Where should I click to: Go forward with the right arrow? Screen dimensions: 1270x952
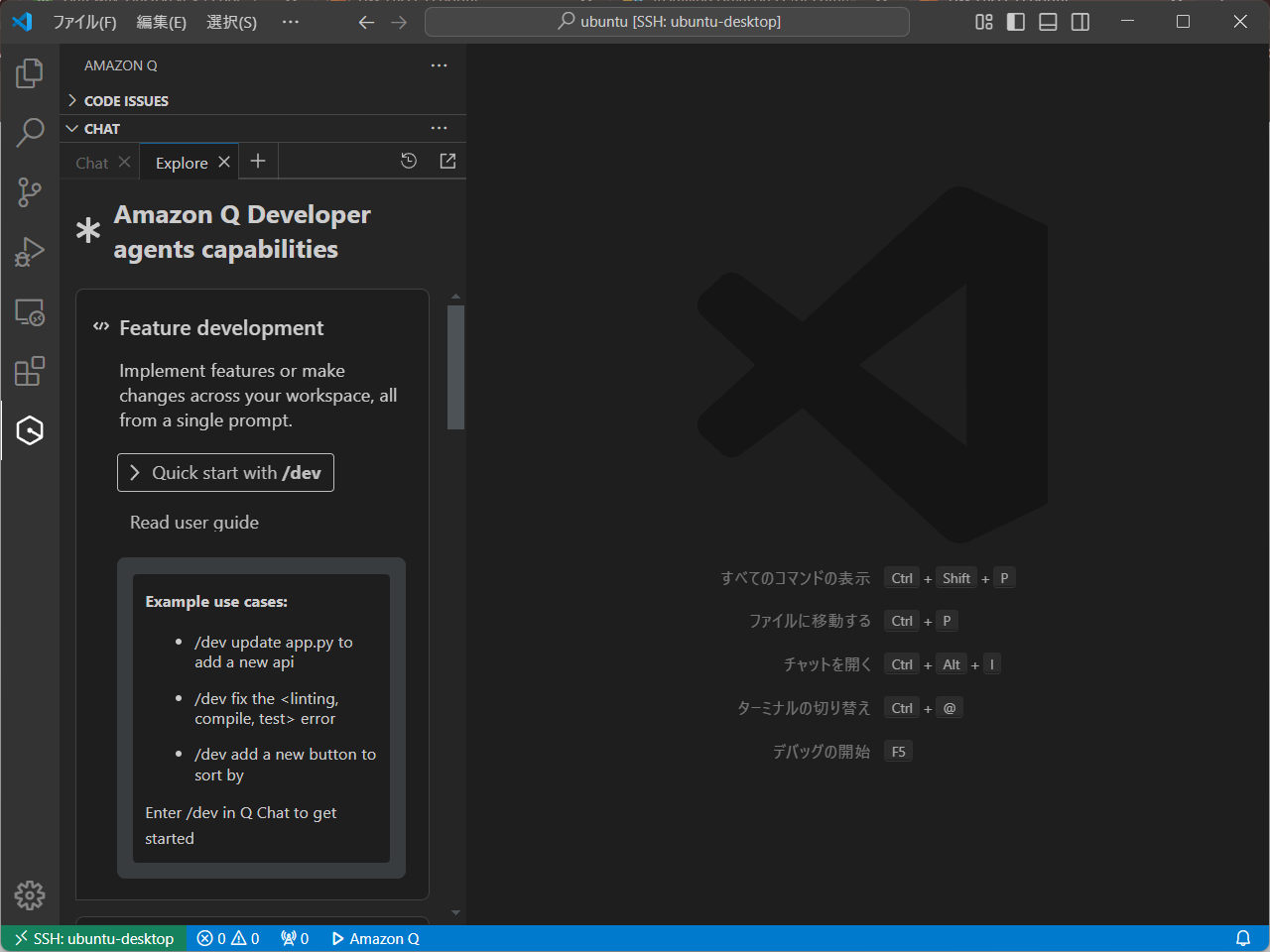tap(399, 22)
